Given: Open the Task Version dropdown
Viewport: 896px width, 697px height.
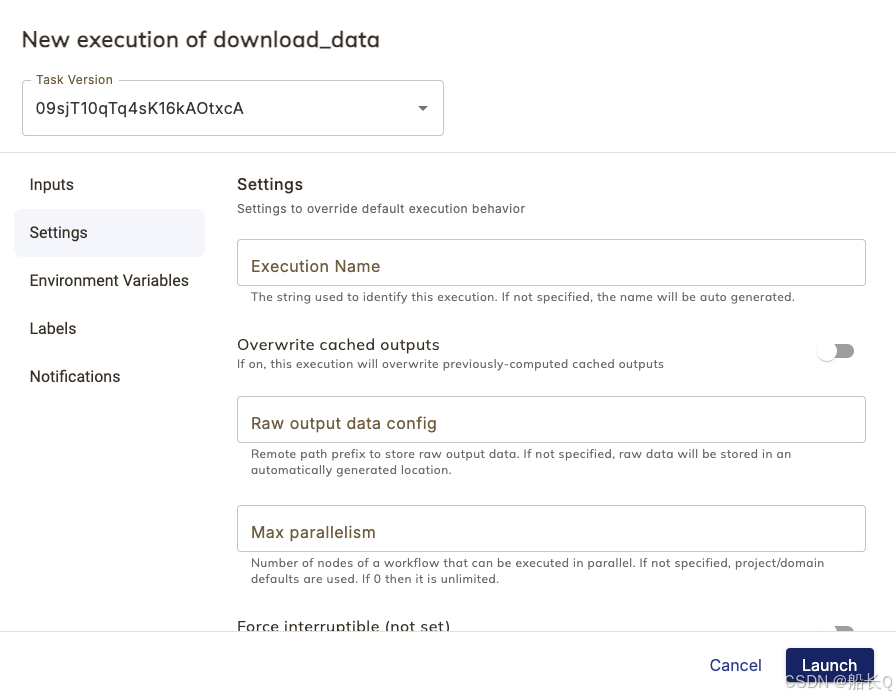Looking at the screenshot, I should coord(233,108).
